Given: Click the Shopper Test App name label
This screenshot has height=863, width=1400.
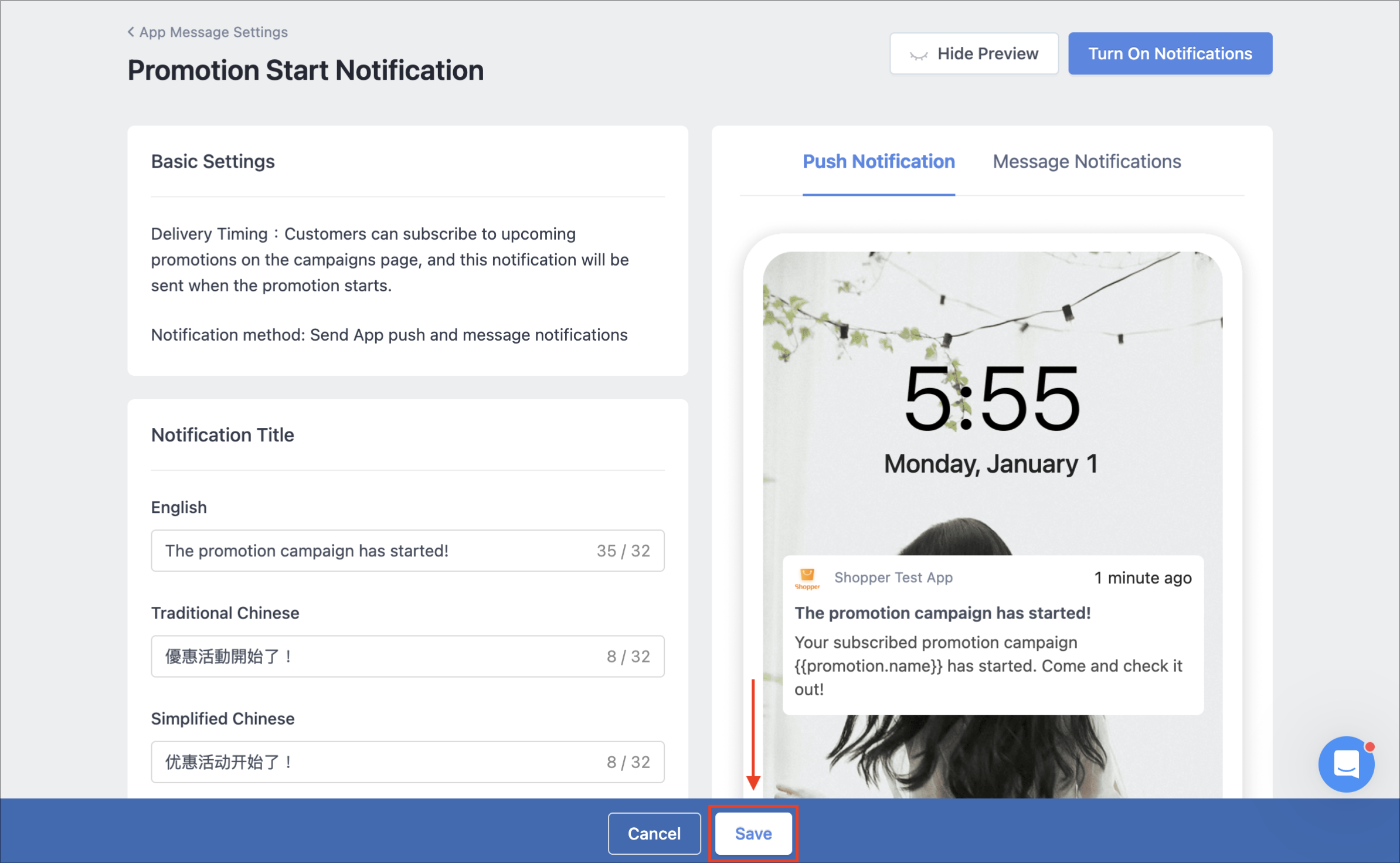Looking at the screenshot, I should coord(893,577).
